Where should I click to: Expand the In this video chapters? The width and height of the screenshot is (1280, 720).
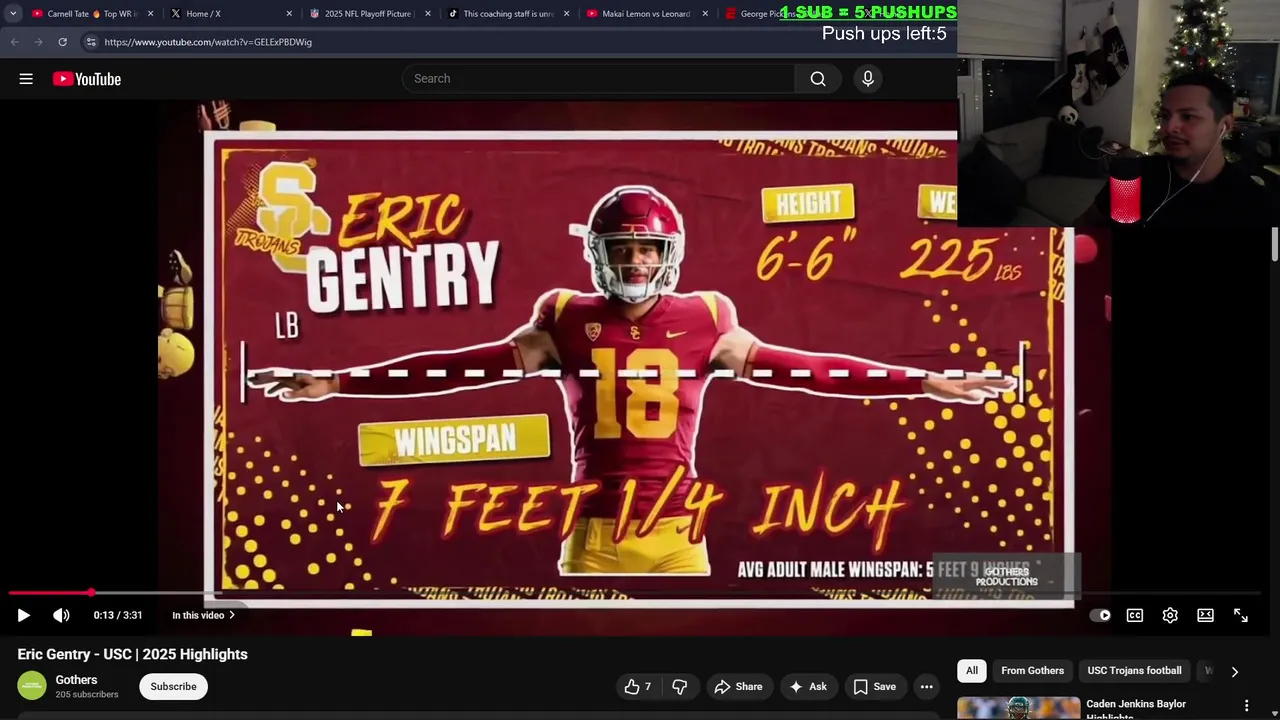203,615
